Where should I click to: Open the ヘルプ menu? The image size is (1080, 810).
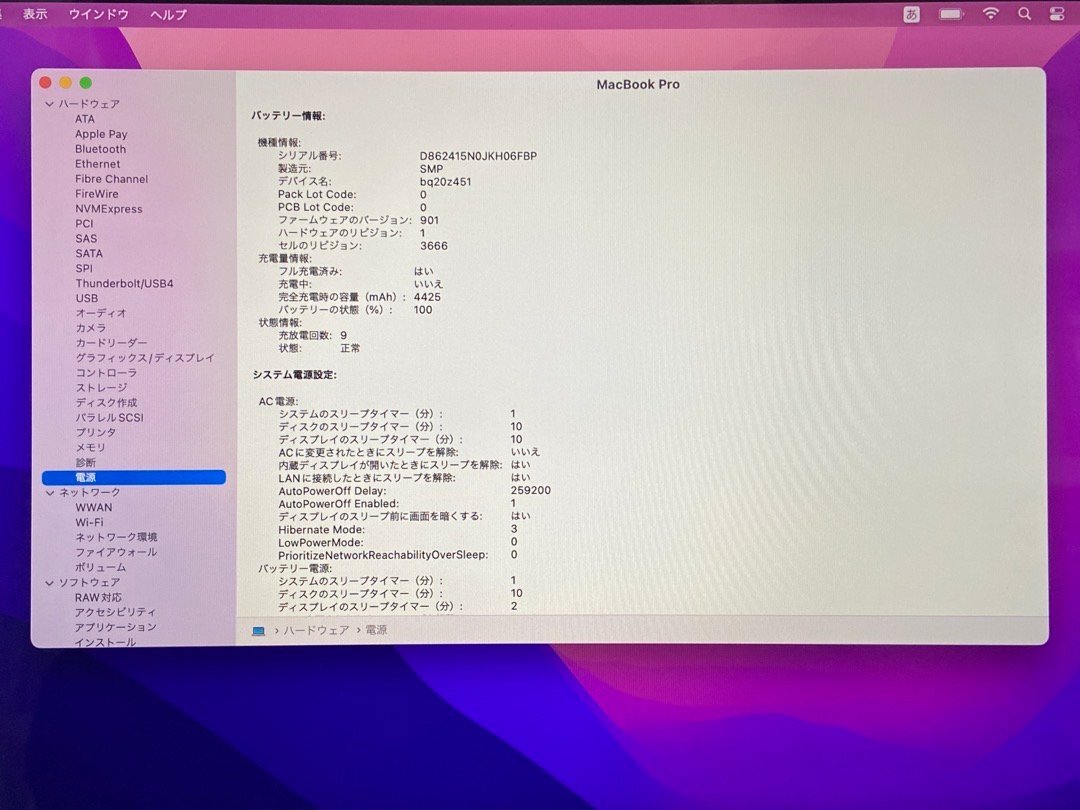(168, 14)
